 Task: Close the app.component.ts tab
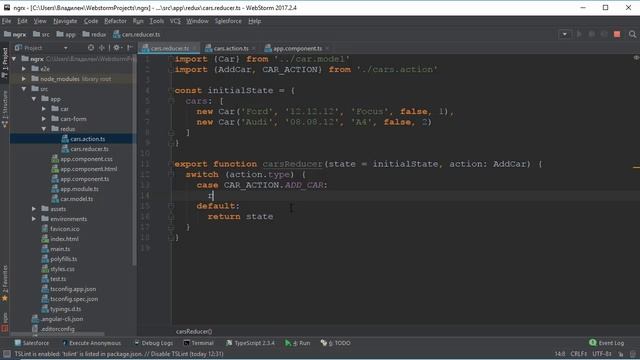[327, 49]
